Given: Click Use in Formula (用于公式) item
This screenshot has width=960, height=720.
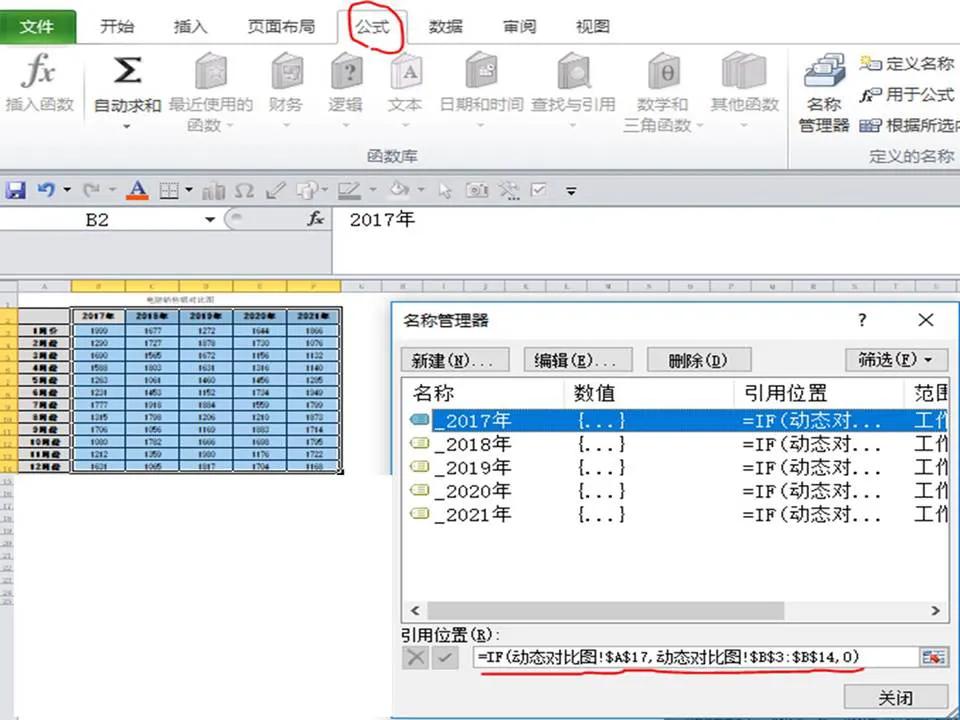Looking at the screenshot, I should (907, 95).
